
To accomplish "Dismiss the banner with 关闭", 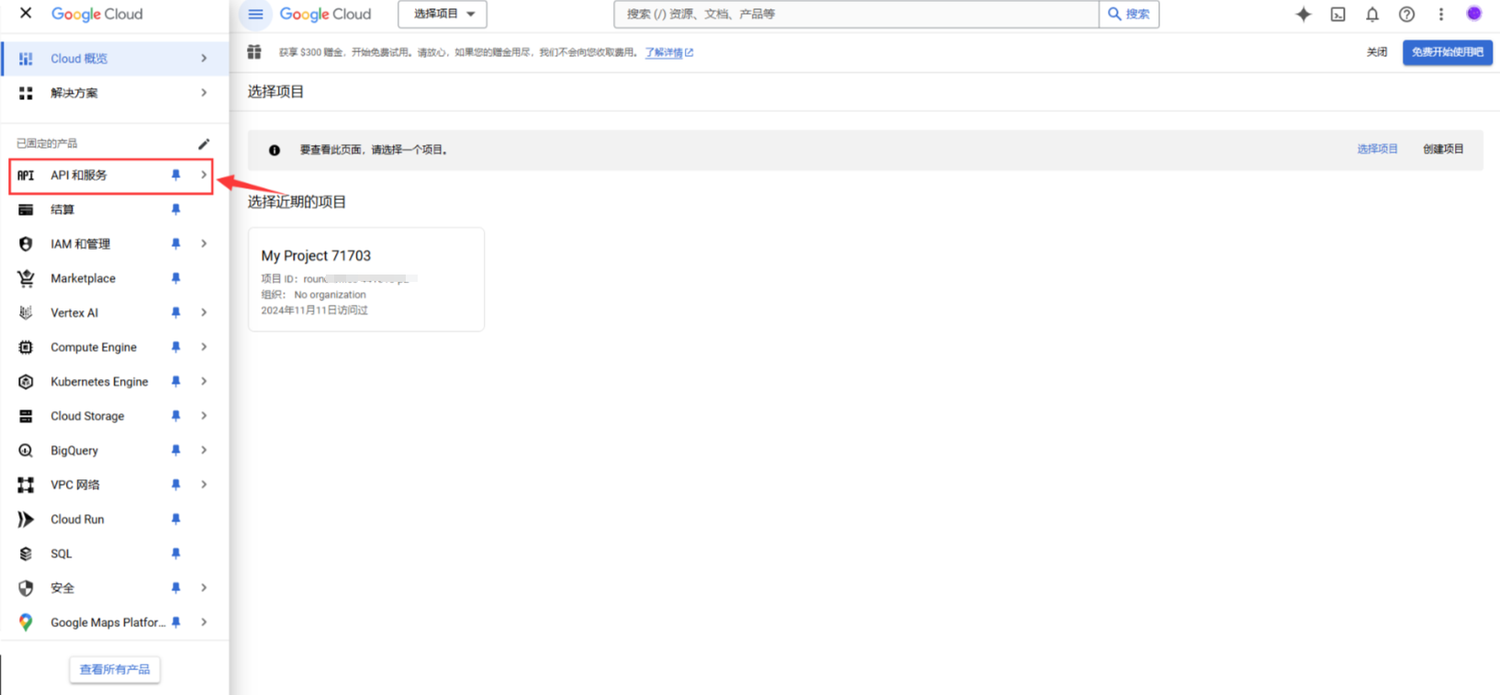I will (x=1377, y=52).
